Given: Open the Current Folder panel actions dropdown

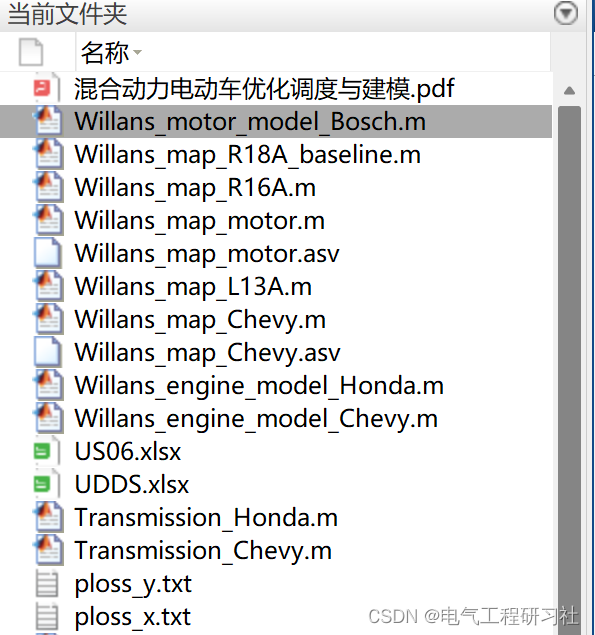Looking at the screenshot, I should point(565,13).
